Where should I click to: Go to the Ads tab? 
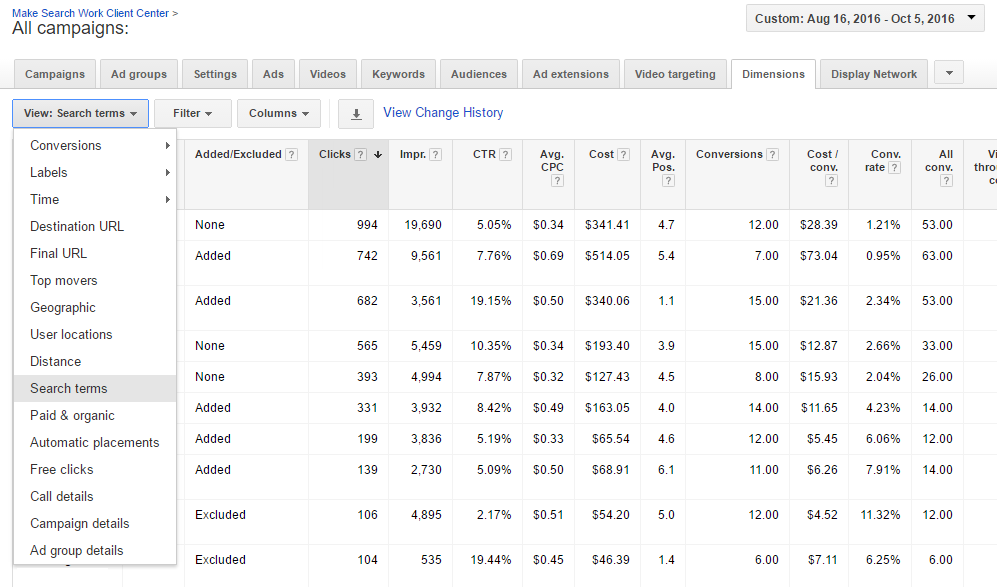click(273, 74)
